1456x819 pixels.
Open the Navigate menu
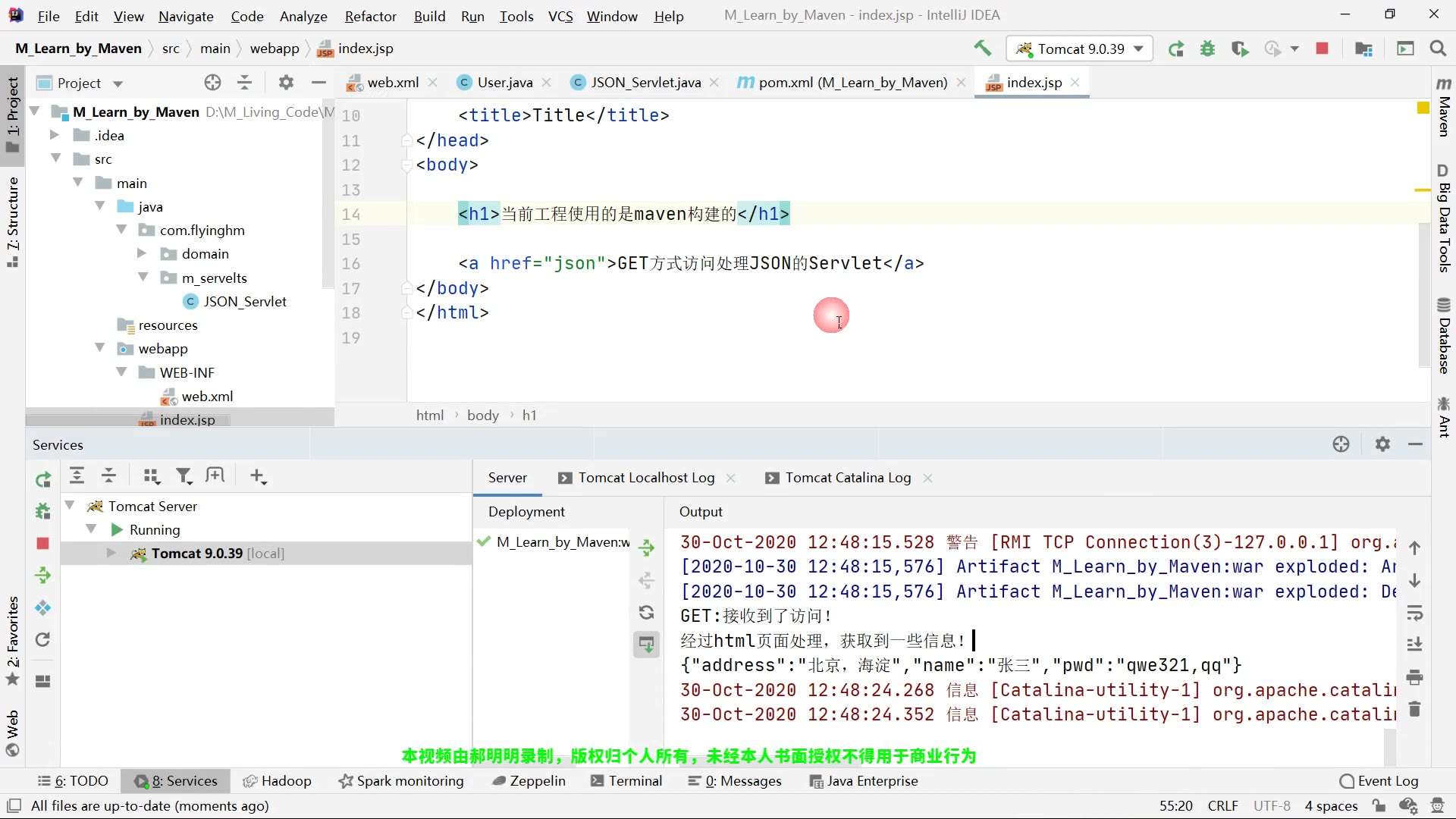pos(185,15)
